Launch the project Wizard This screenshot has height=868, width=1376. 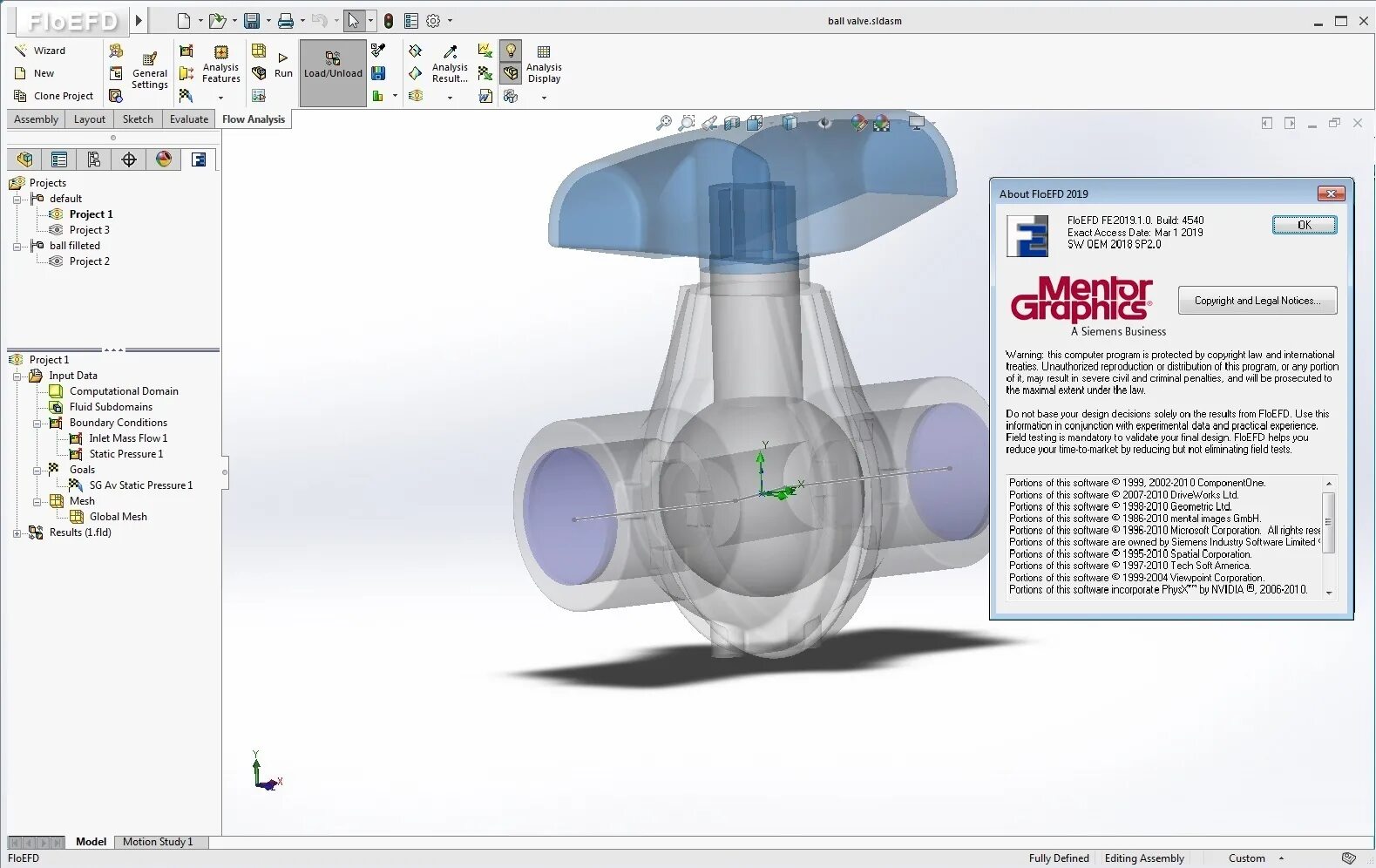(x=40, y=51)
